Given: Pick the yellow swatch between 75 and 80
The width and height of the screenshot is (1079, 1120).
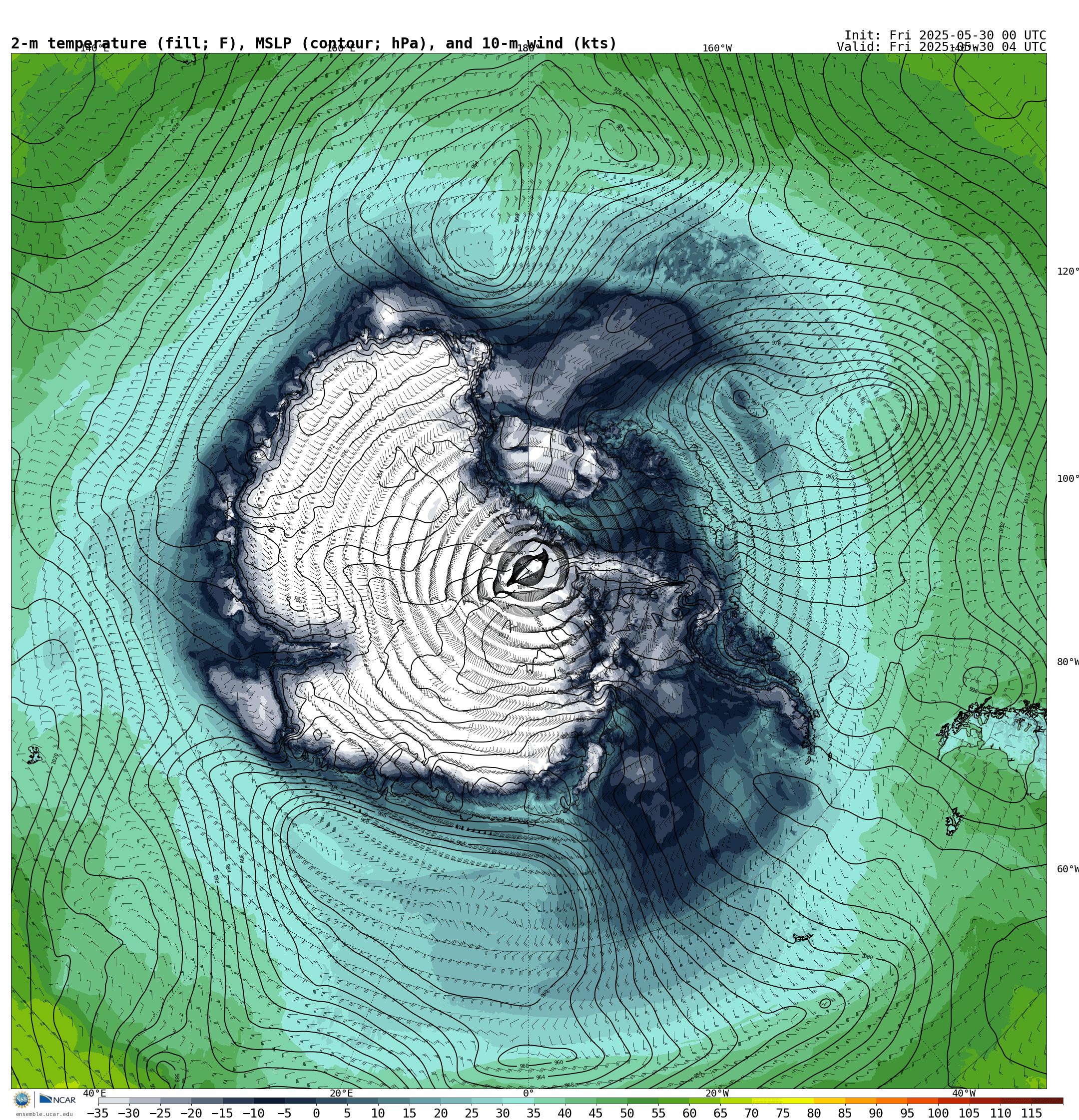Looking at the screenshot, I should tap(798, 1101).
